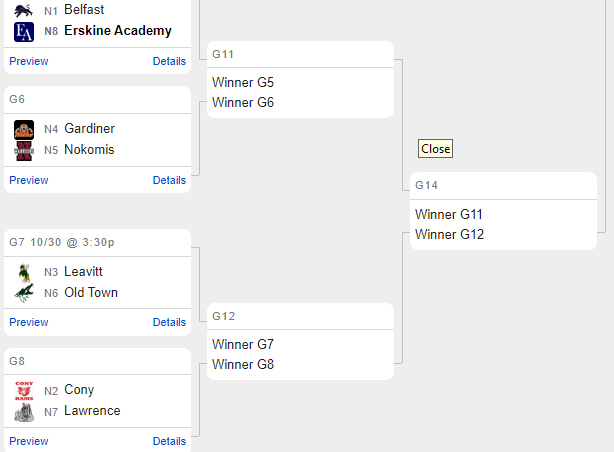
Task: Click the Lawrence team logo
Action: click(24, 411)
